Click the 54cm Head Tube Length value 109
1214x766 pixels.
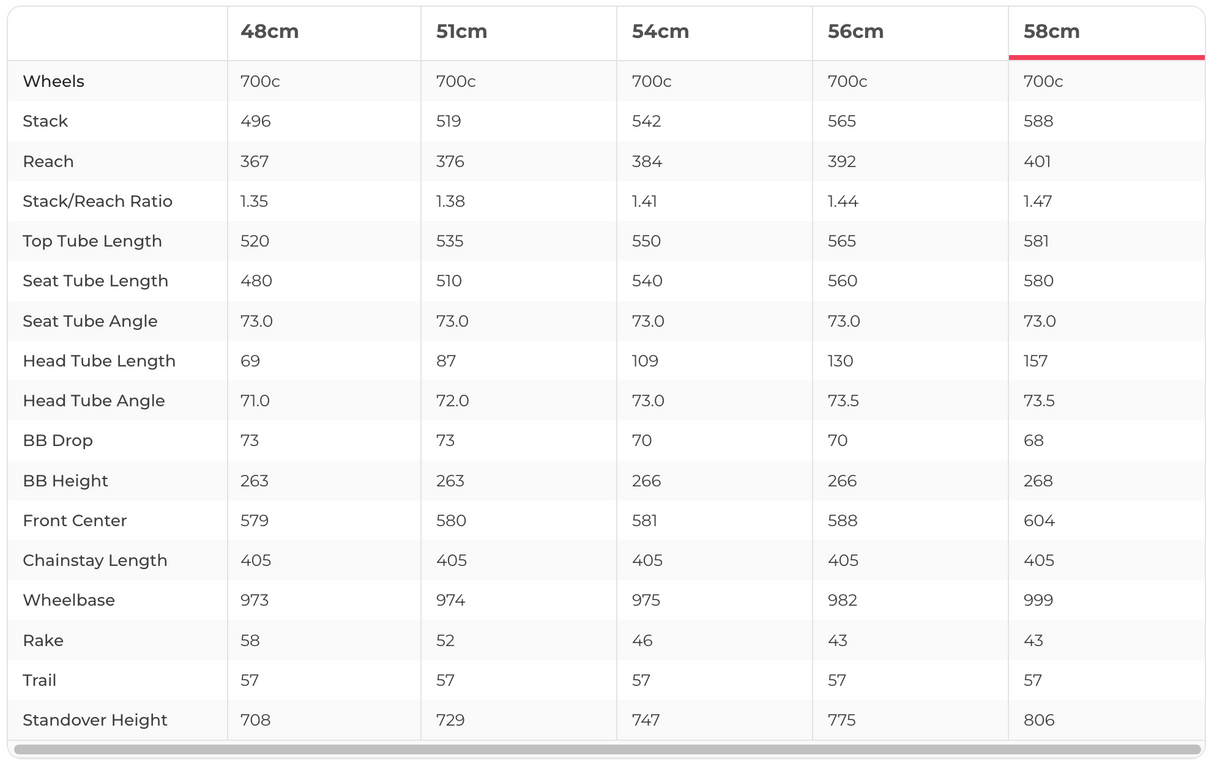[647, 361]
